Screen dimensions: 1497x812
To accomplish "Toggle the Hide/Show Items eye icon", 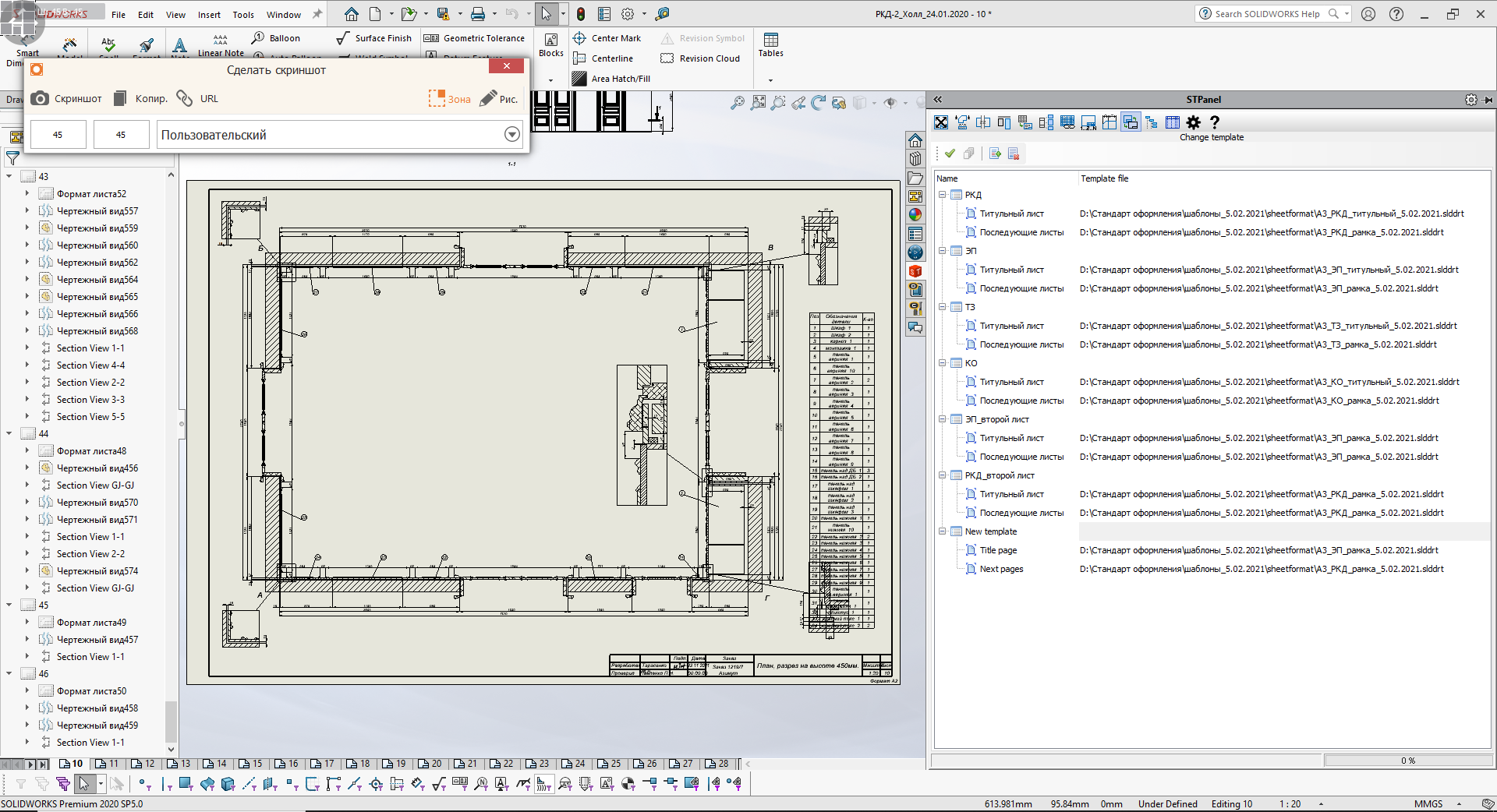I will pyautogui.click(x=890, y=103).
